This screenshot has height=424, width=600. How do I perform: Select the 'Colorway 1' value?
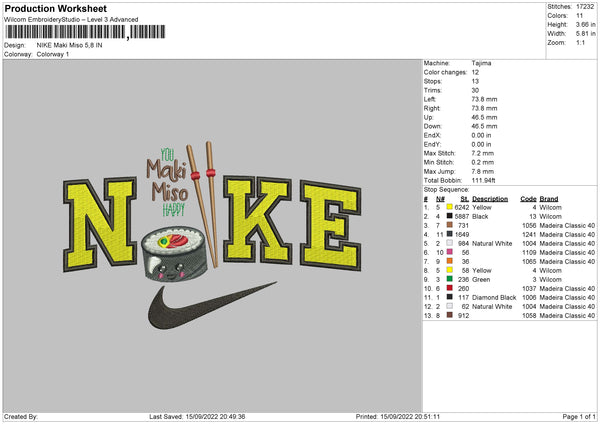pos(53,54)
